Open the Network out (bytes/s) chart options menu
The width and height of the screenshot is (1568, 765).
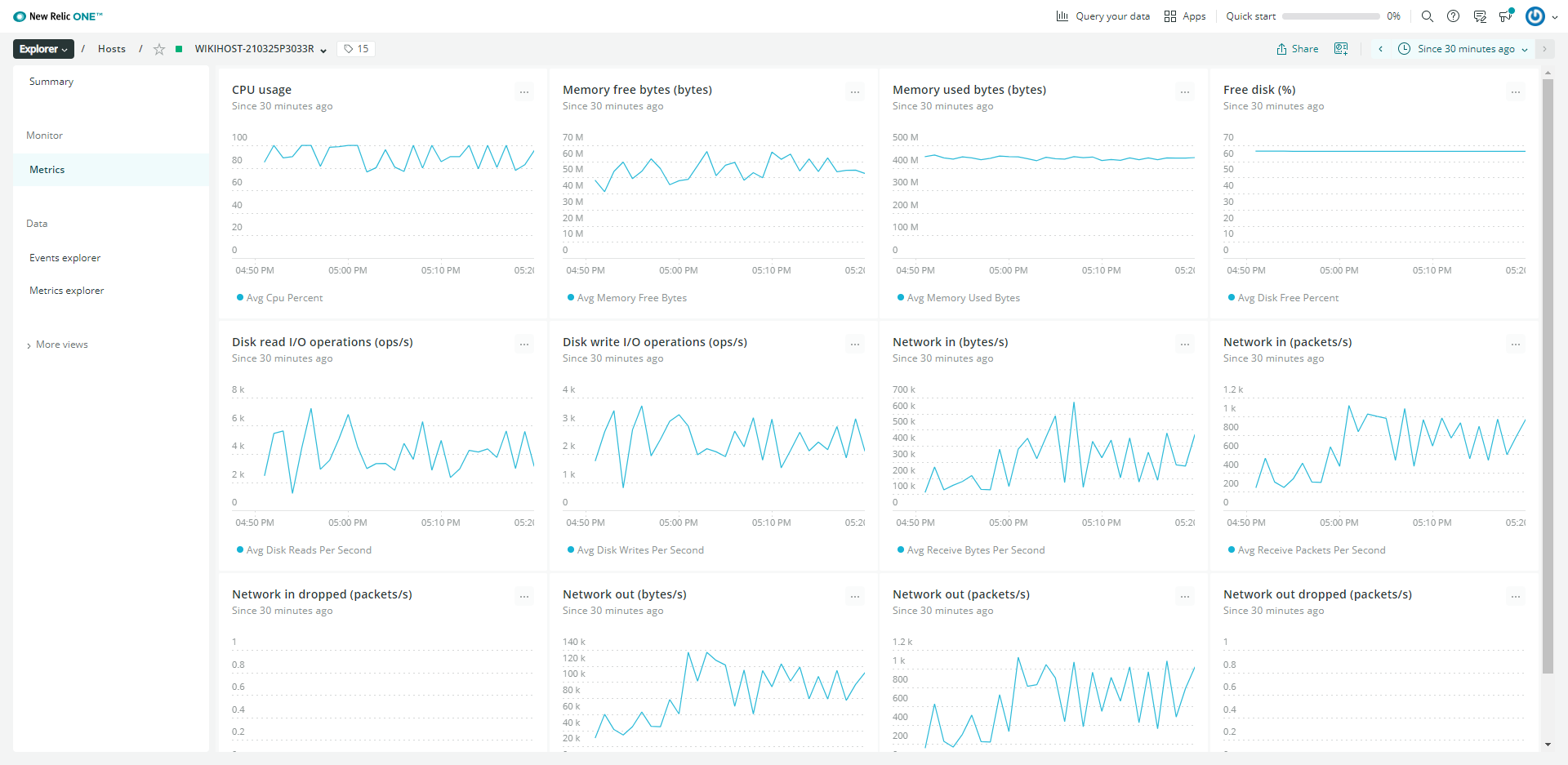pyautogui.click(x=855, y=597)
